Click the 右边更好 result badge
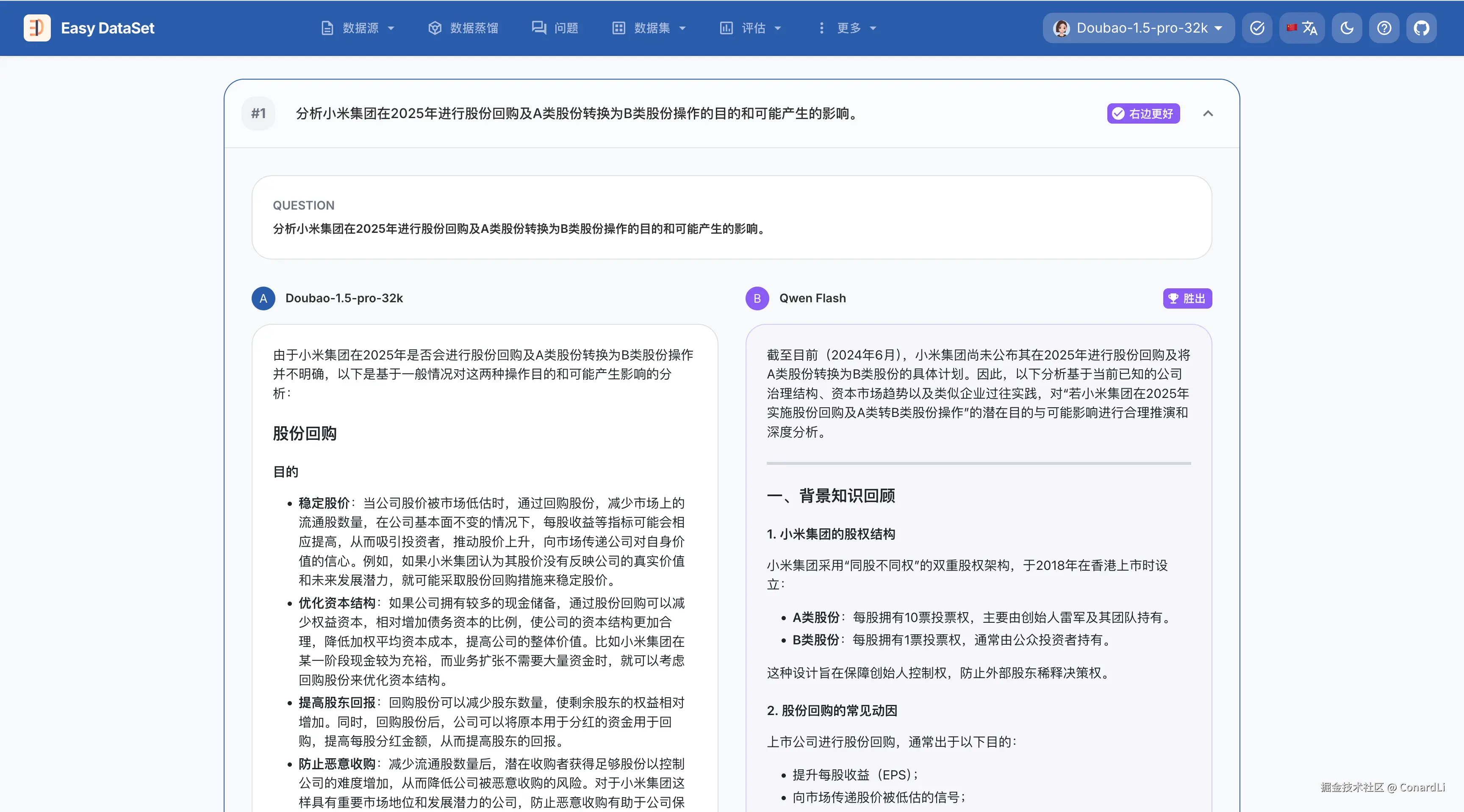This screenshot has height=812, width=1464. pyautogui.click(x=1143, y=113)
